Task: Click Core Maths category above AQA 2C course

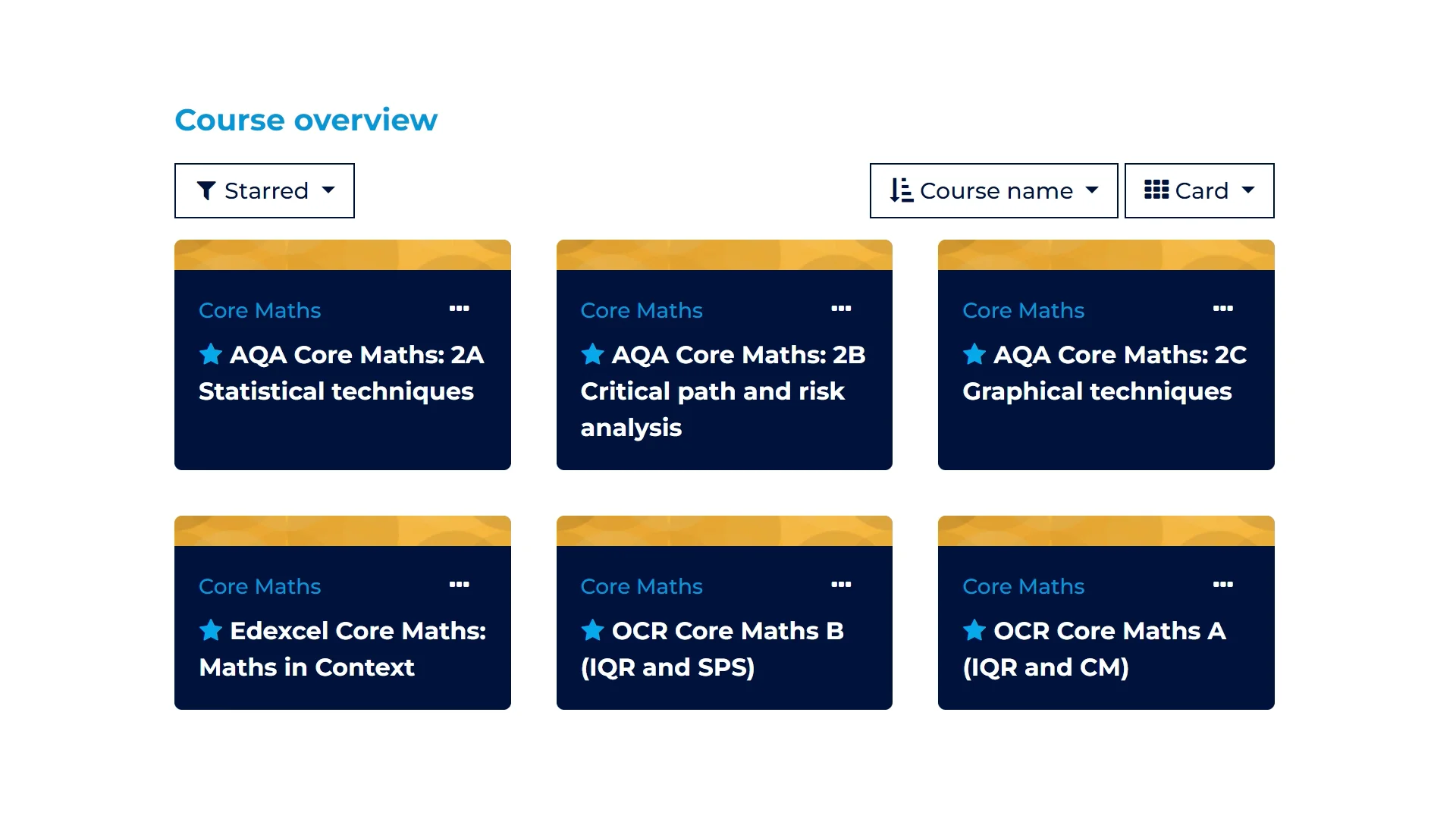Action: click(x=1023, y=310)
